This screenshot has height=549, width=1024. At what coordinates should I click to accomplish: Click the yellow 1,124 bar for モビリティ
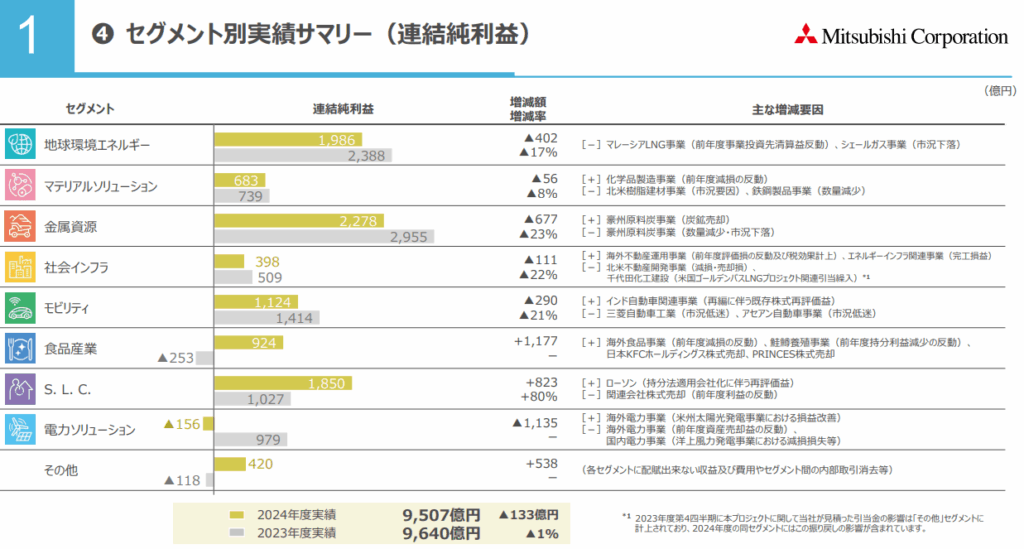pos(256,302)
